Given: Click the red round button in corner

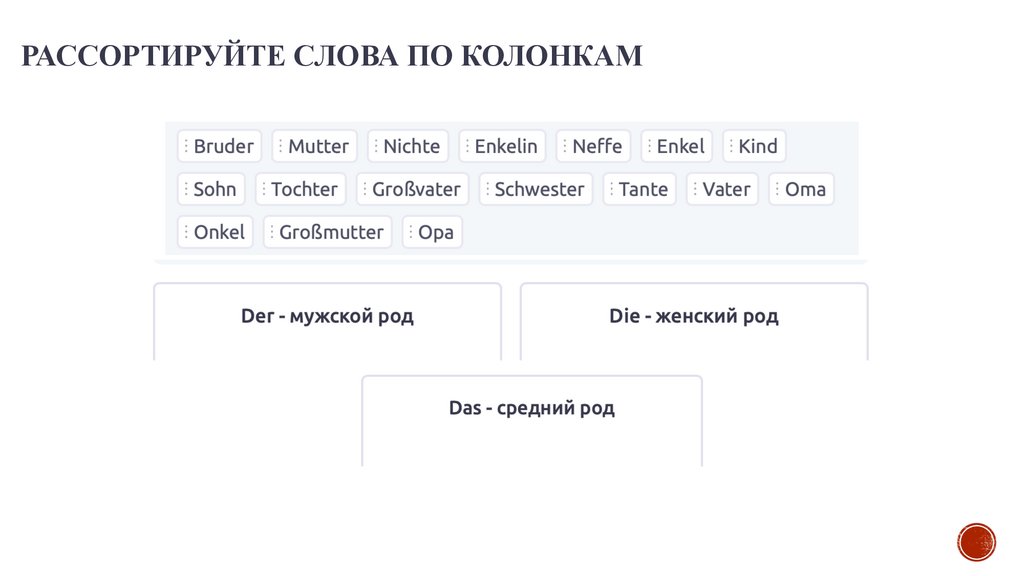Looking at the screenshot, I should pos(976,541).
